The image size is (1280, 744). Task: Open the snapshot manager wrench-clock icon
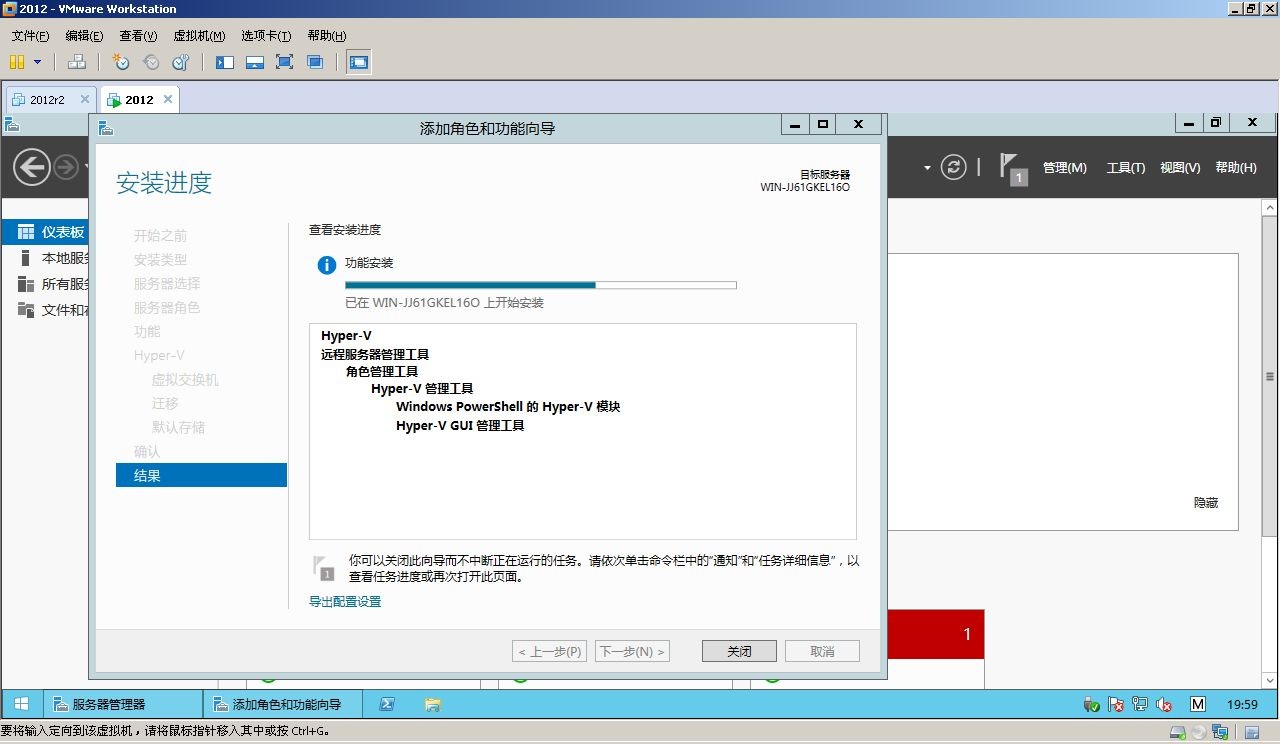coord(181,62)
